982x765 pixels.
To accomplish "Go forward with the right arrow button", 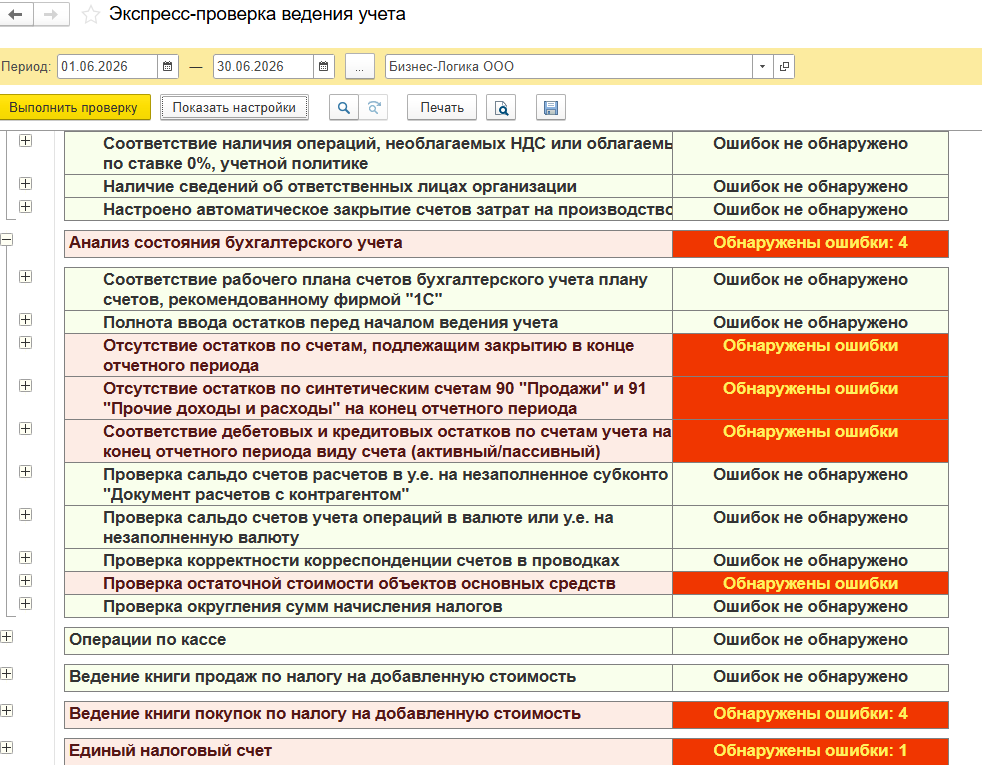I will [51, 14].
